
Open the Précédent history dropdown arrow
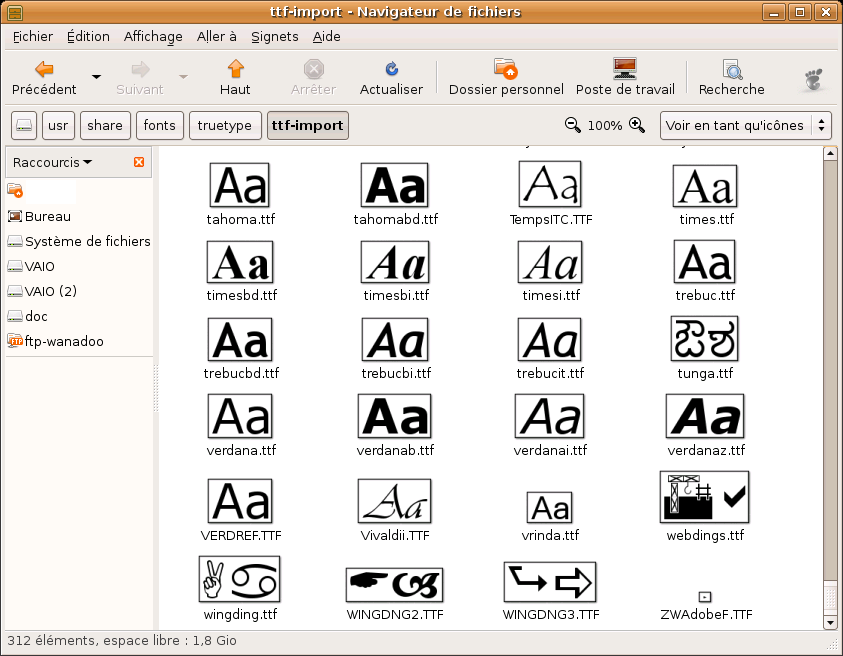(97, 76)
